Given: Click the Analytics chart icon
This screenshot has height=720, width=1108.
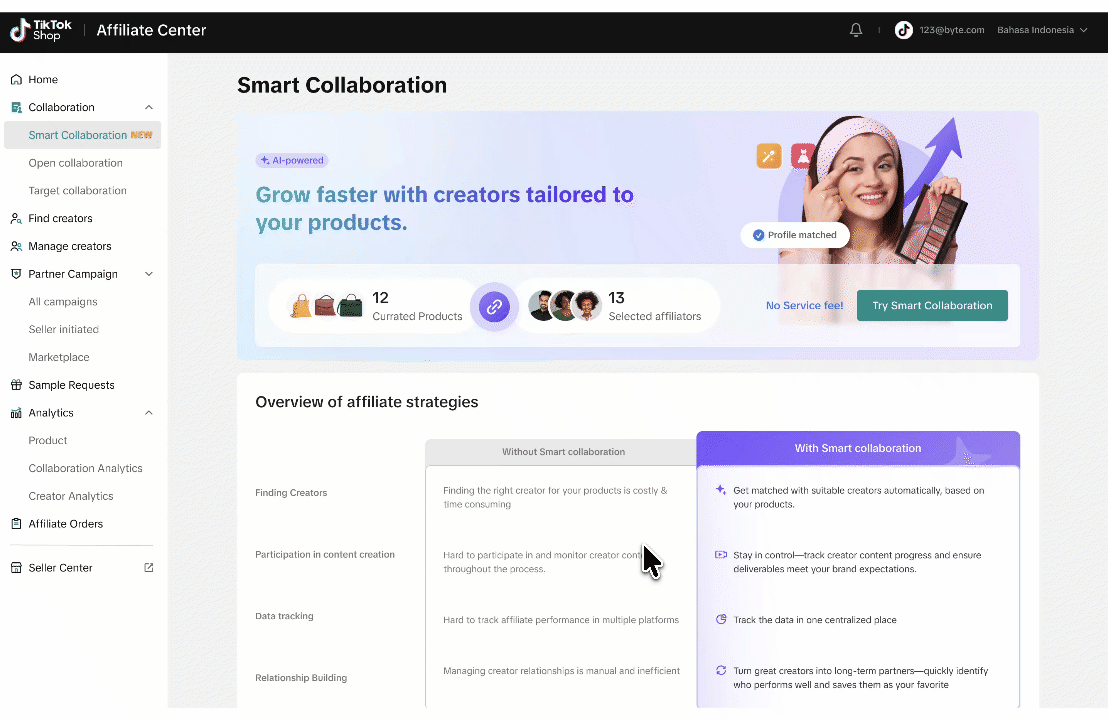Looking at the screenshot, I should point(16,413).
